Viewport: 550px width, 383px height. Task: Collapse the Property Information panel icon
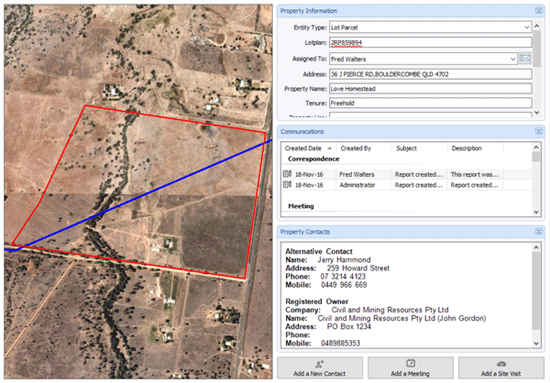[538, 11]
